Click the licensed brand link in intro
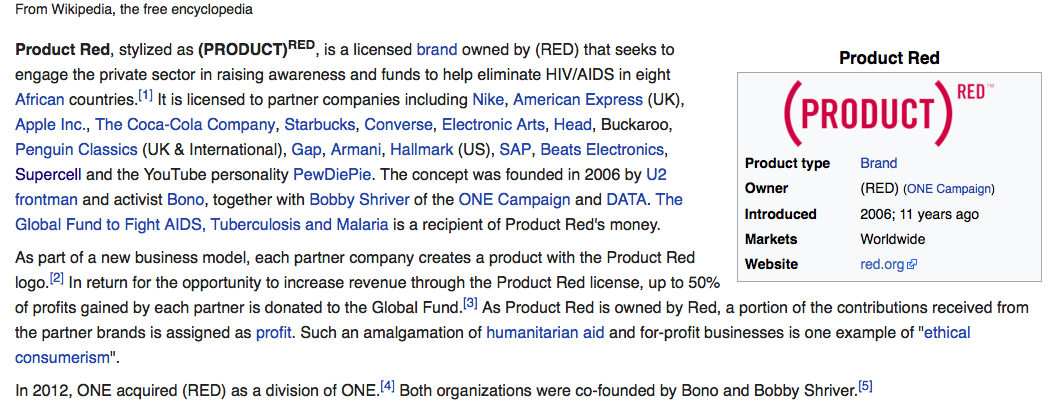The image size is (1063, 410). (x=436, y=49)
